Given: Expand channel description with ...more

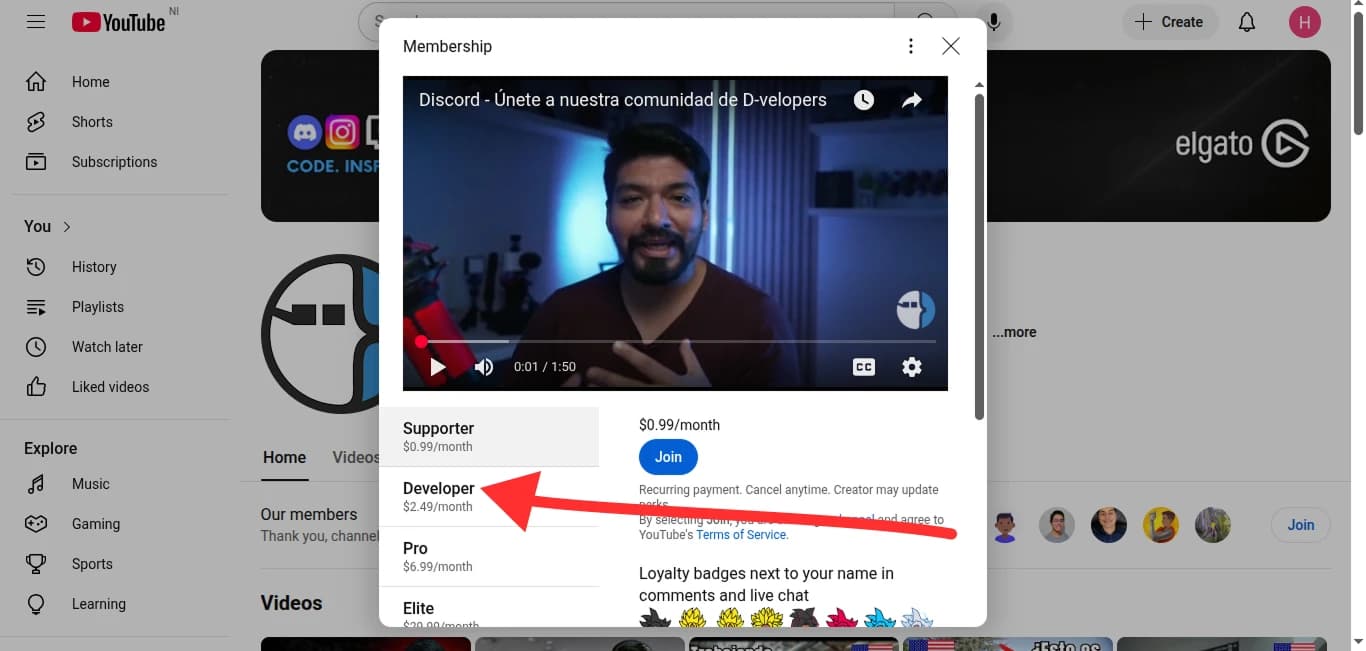Looking at the screenshot, I should 1014,332.
